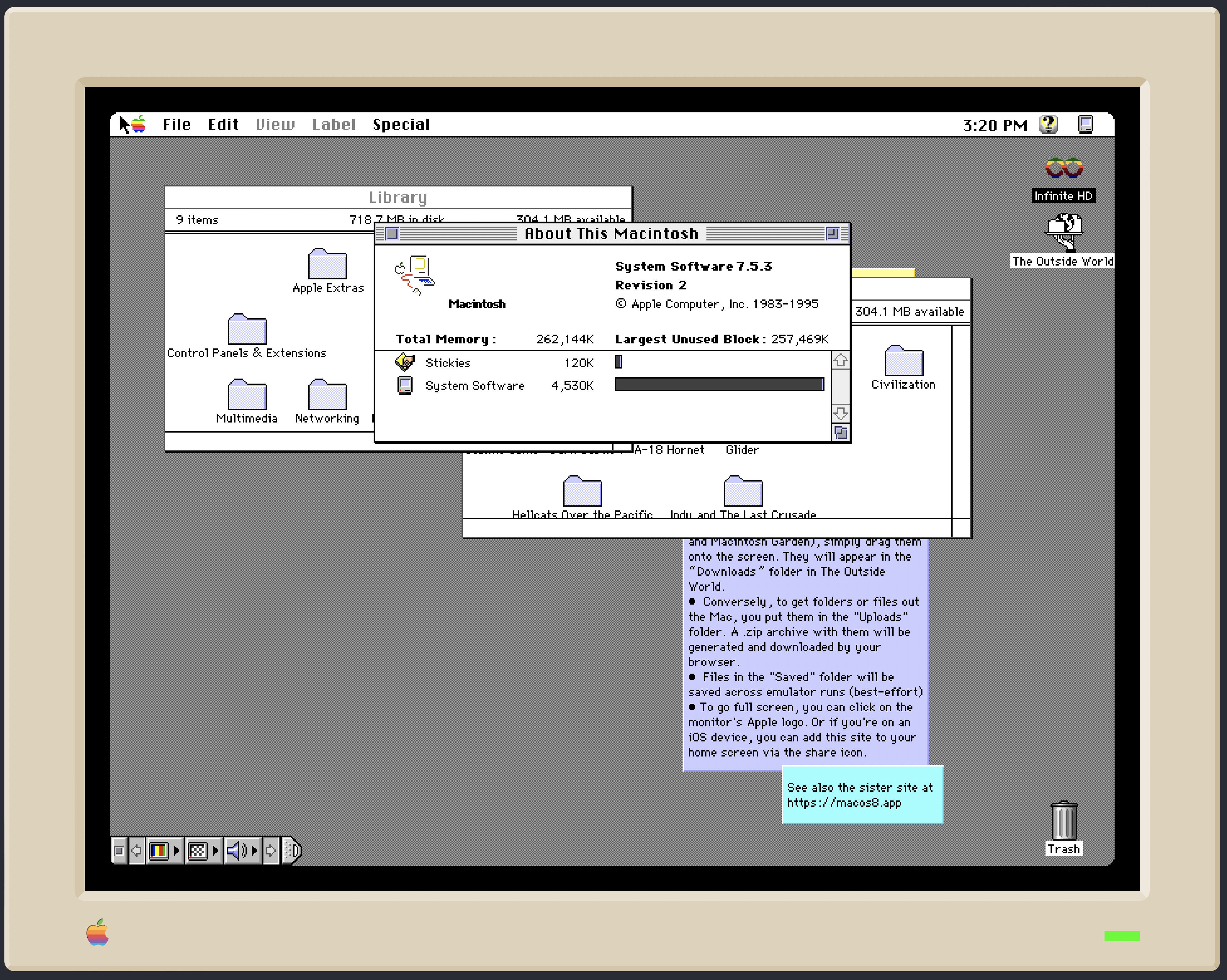Image resolution: width=1227 pixels, height=980 pixels.
Task: Toggle the About This Macintosh zoom box
Action: (832, 233)
